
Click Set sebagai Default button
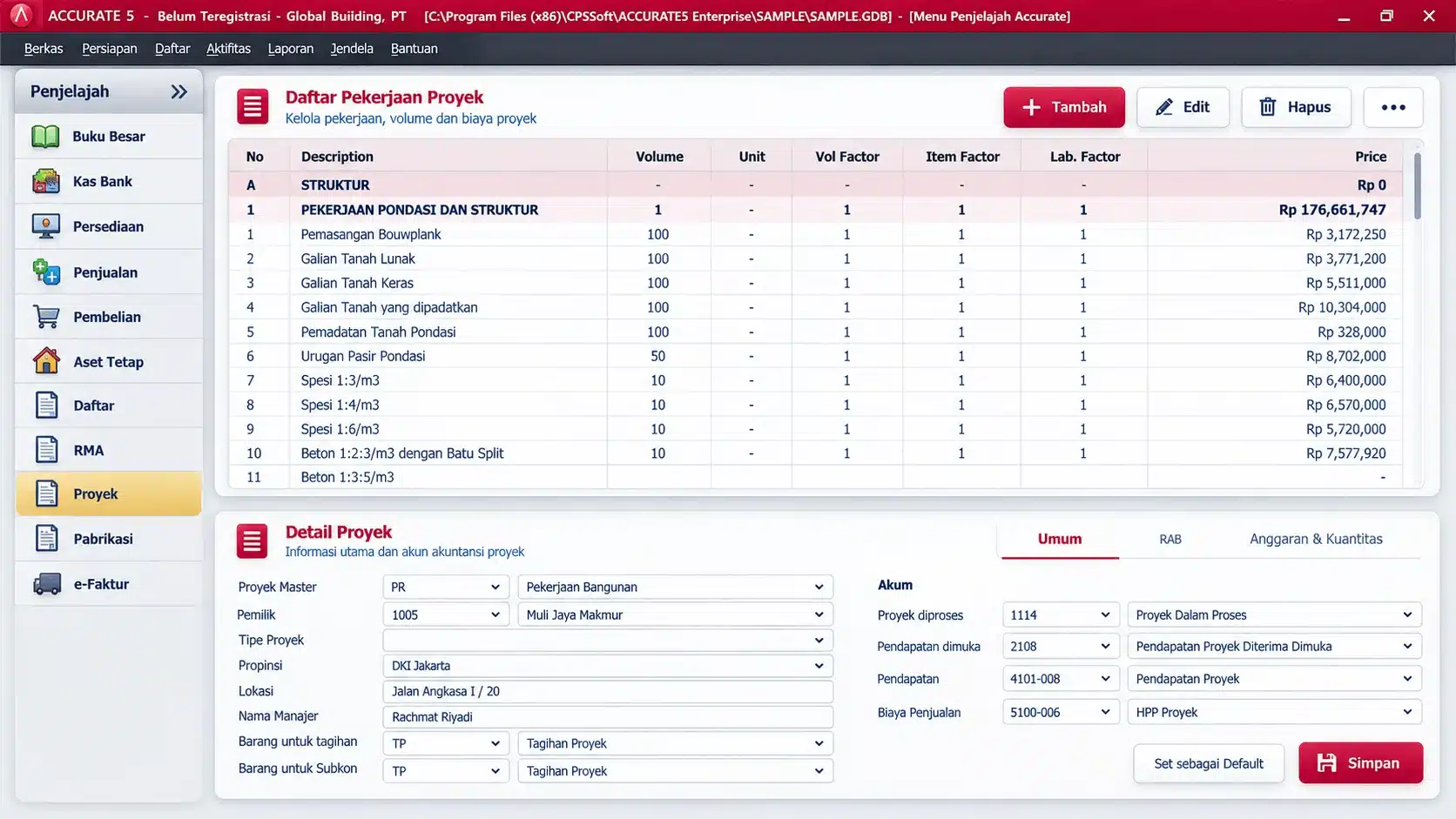1209,763
